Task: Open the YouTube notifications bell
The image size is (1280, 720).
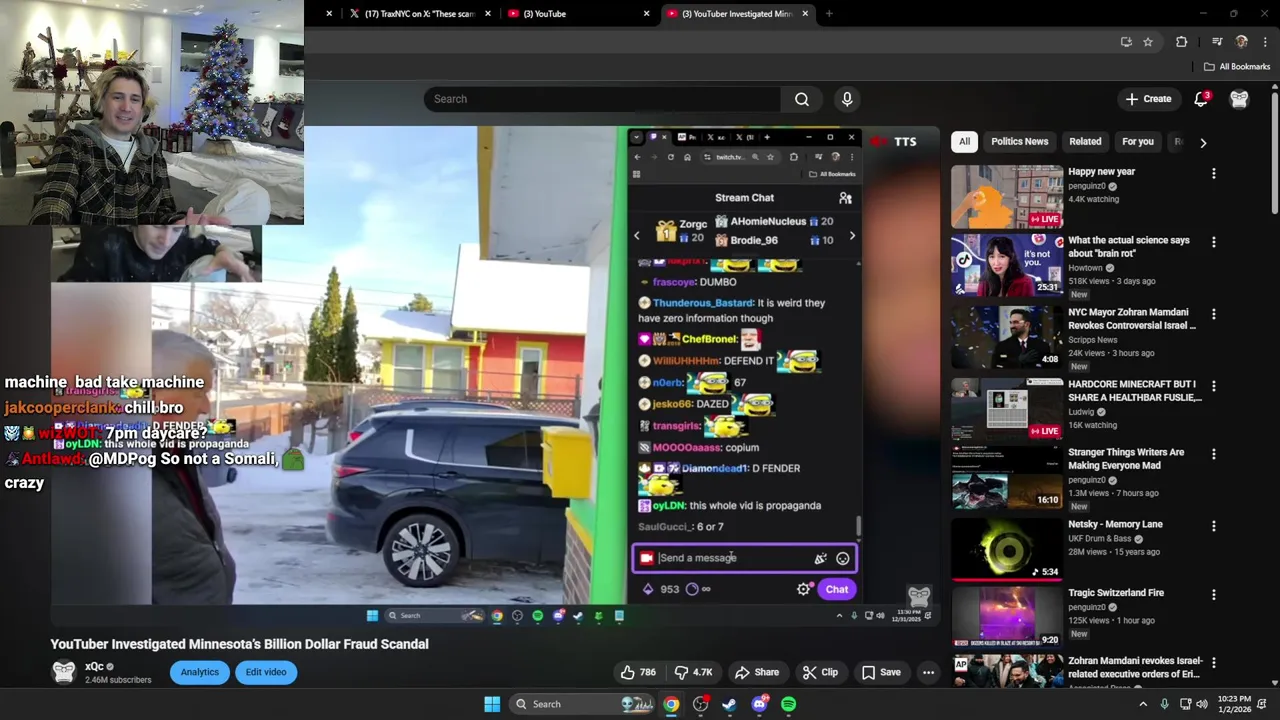Action: click(1201, 99)
